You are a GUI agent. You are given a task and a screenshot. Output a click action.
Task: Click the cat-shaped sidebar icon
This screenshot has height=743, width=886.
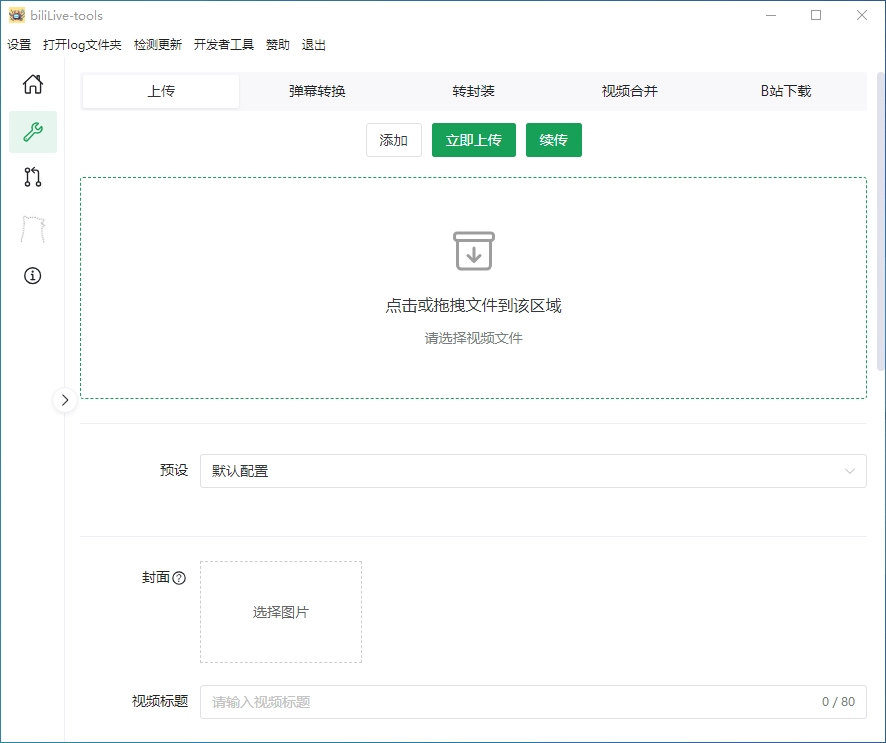tap(33, 229)
